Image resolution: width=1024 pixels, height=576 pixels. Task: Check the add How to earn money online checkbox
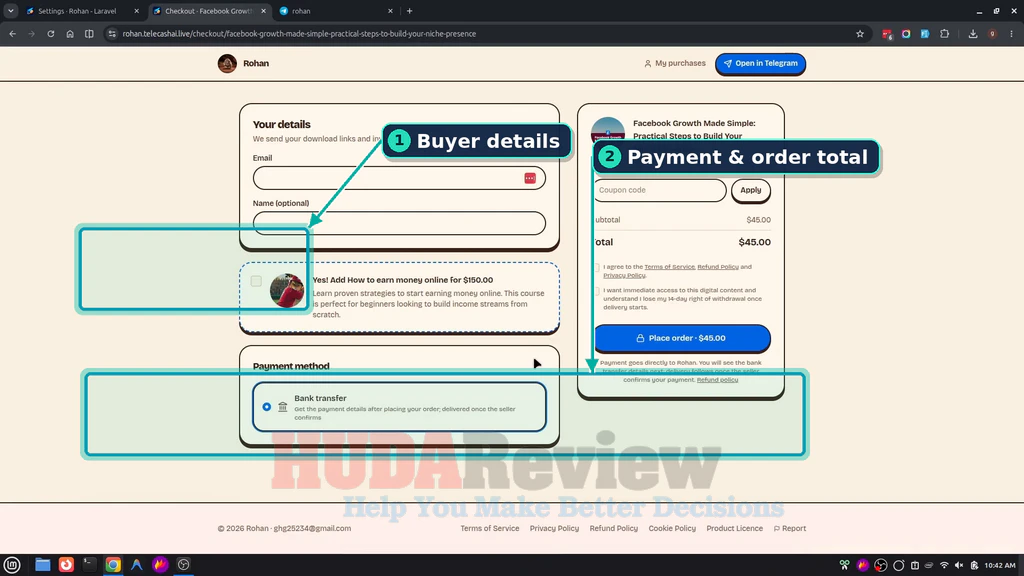256,281
